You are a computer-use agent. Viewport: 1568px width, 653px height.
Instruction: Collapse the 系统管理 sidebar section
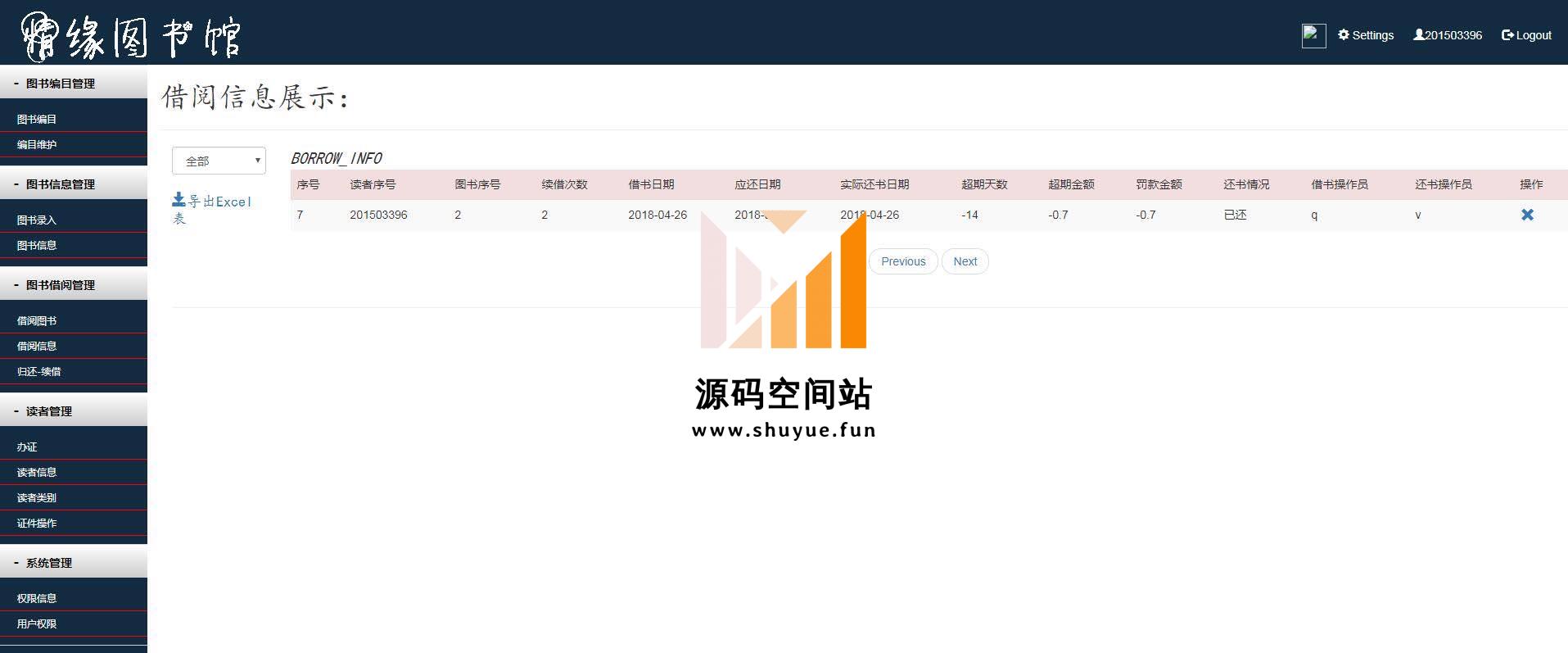click(x=74, y=563)
